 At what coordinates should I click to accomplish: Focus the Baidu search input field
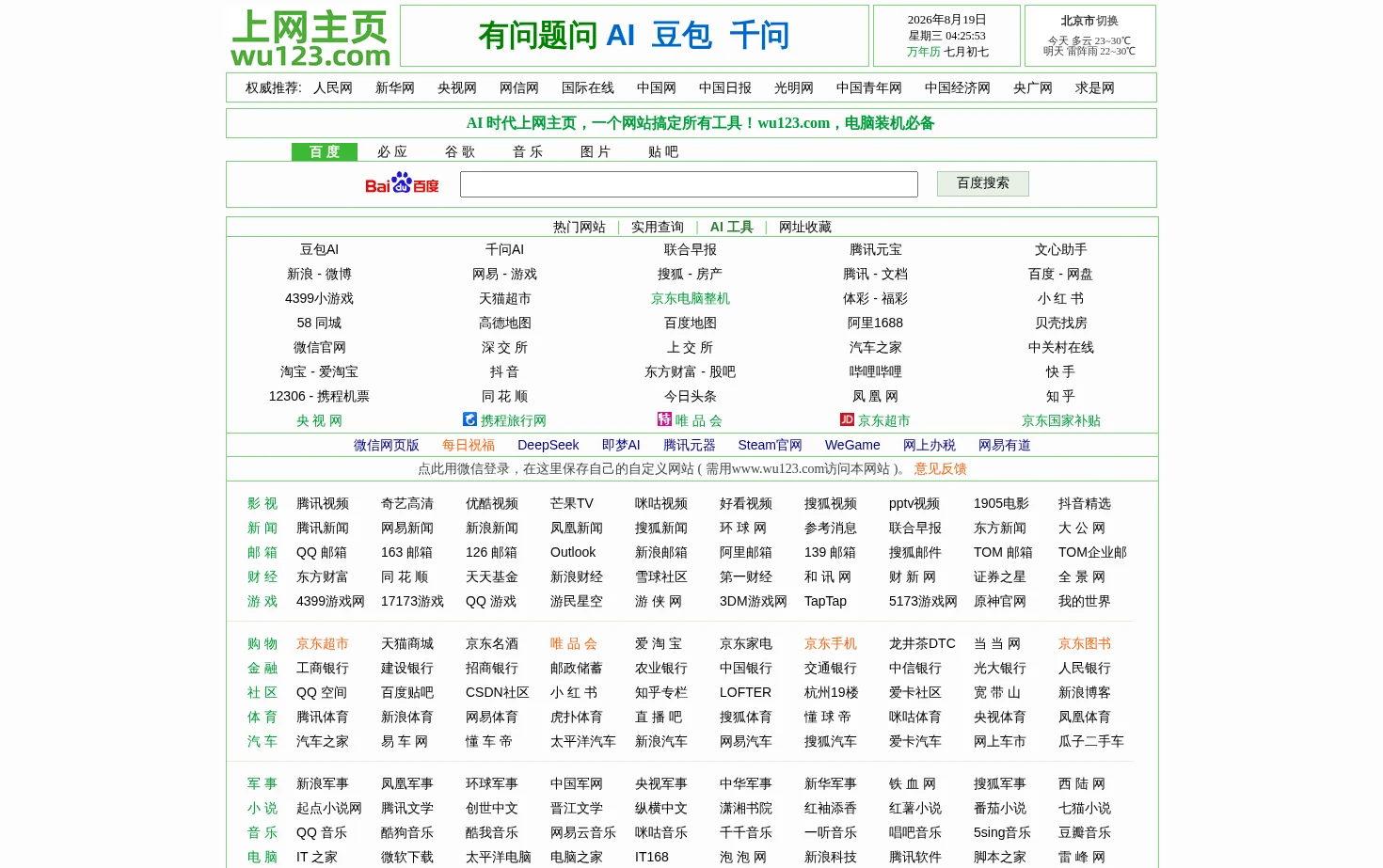(689, 184)
